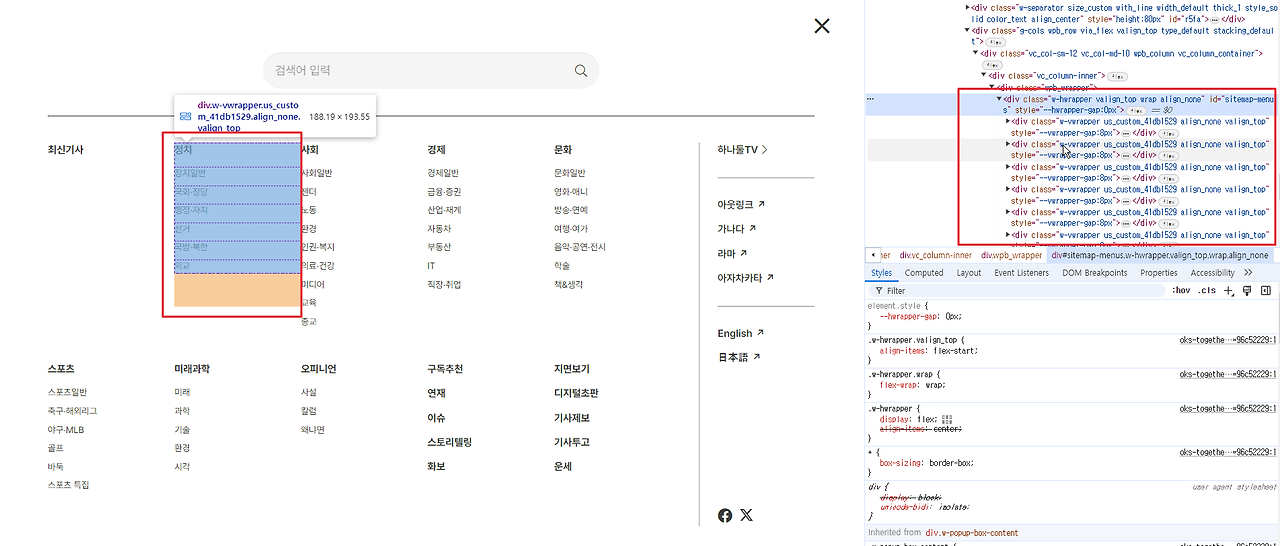
Task: Open the Accessibility tab
Action: (1213, 273)
